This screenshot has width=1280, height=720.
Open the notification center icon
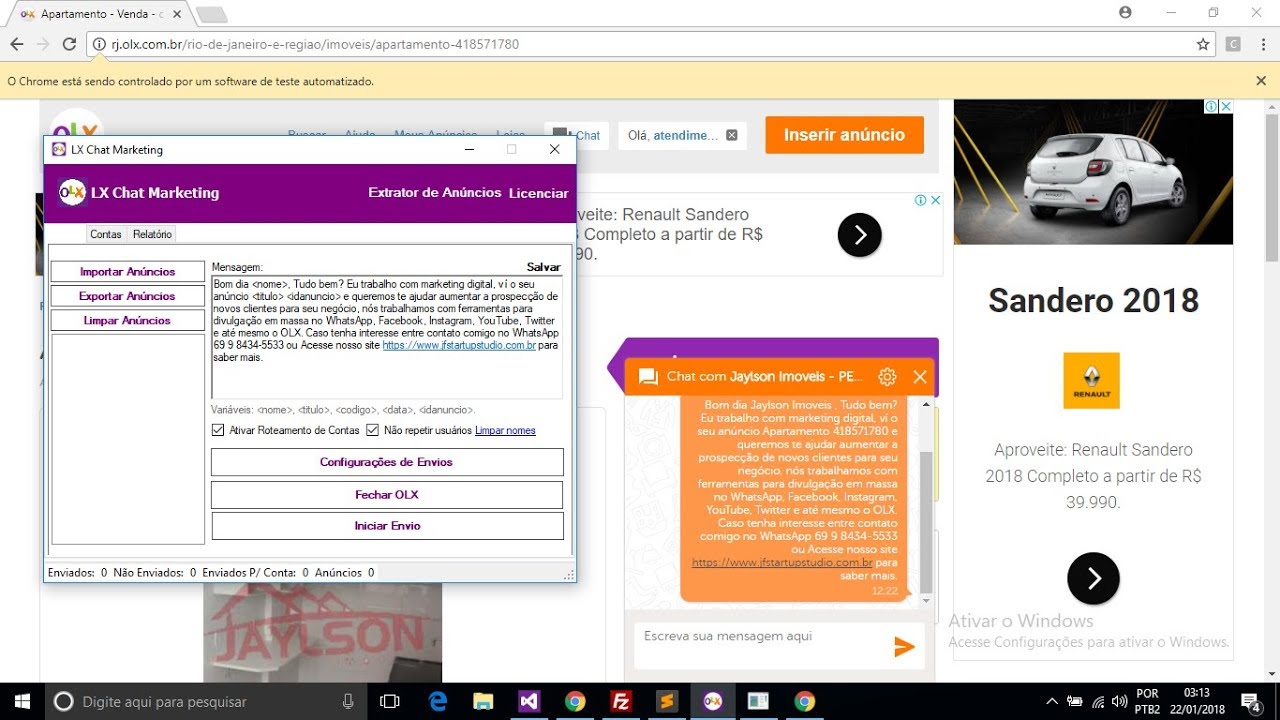[x=1250, y=701]
